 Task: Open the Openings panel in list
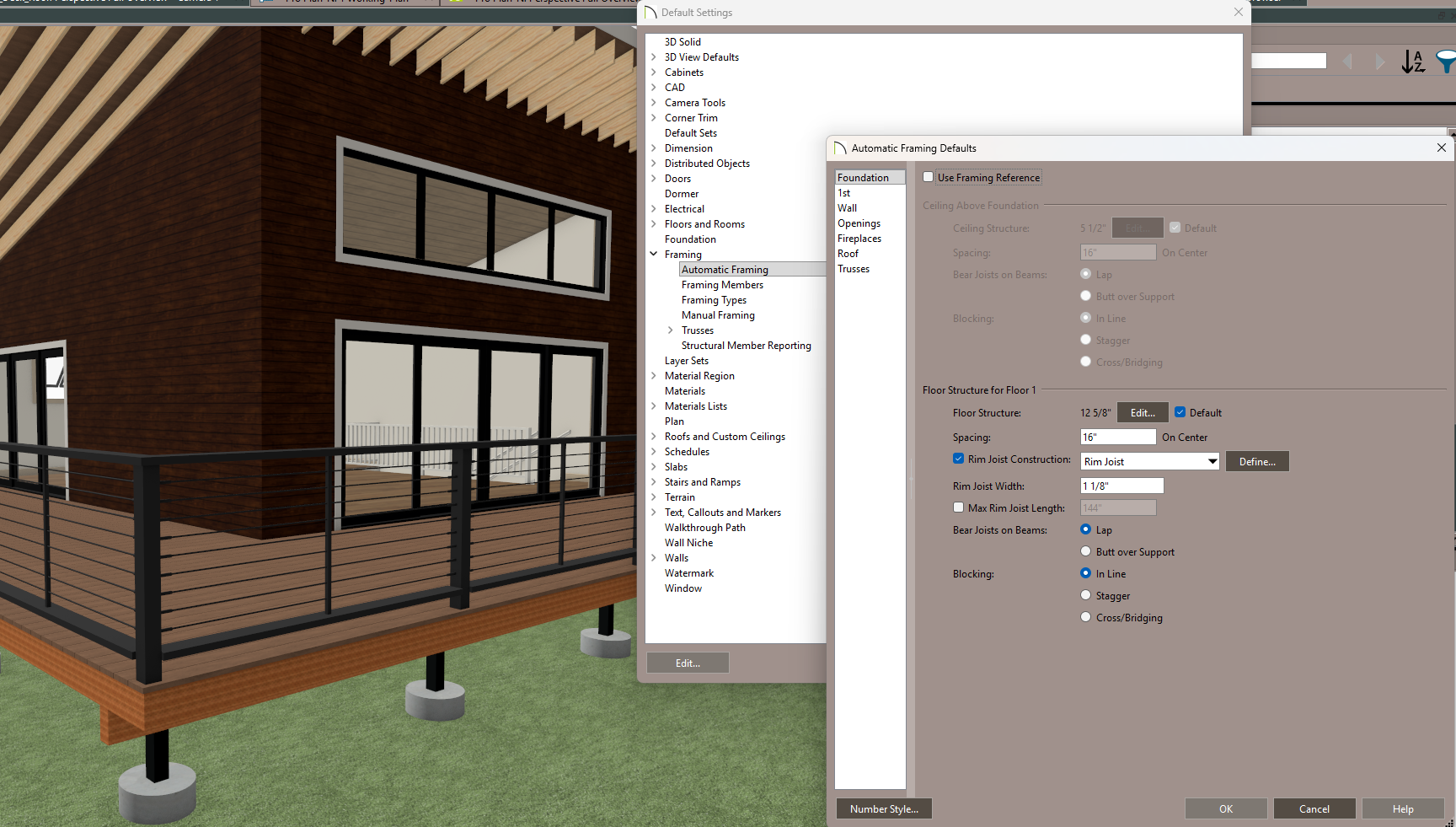tap(859, 223)
